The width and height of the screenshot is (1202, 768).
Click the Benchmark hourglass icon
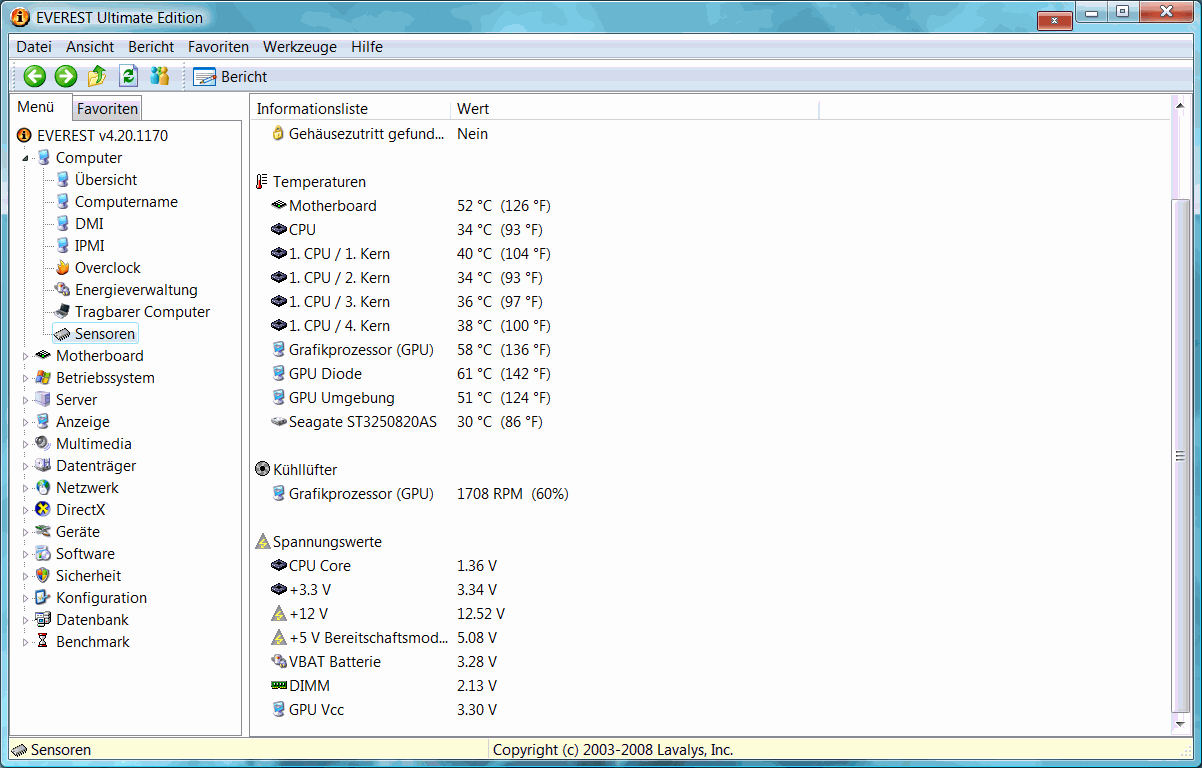click(43, 642)
